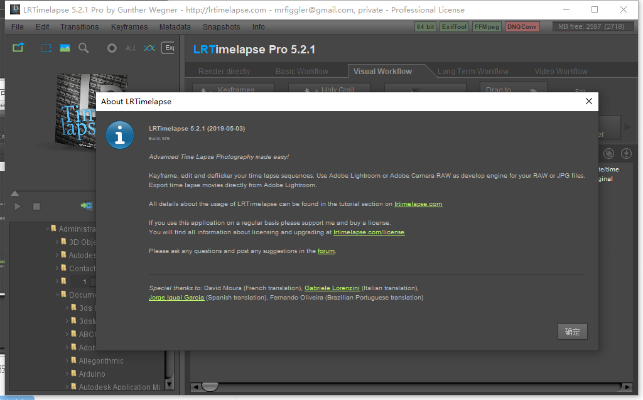The height and width of the screenshot is (400, 643).
Task: Click the DNGConv status indicator
Action: coord(522,26)
